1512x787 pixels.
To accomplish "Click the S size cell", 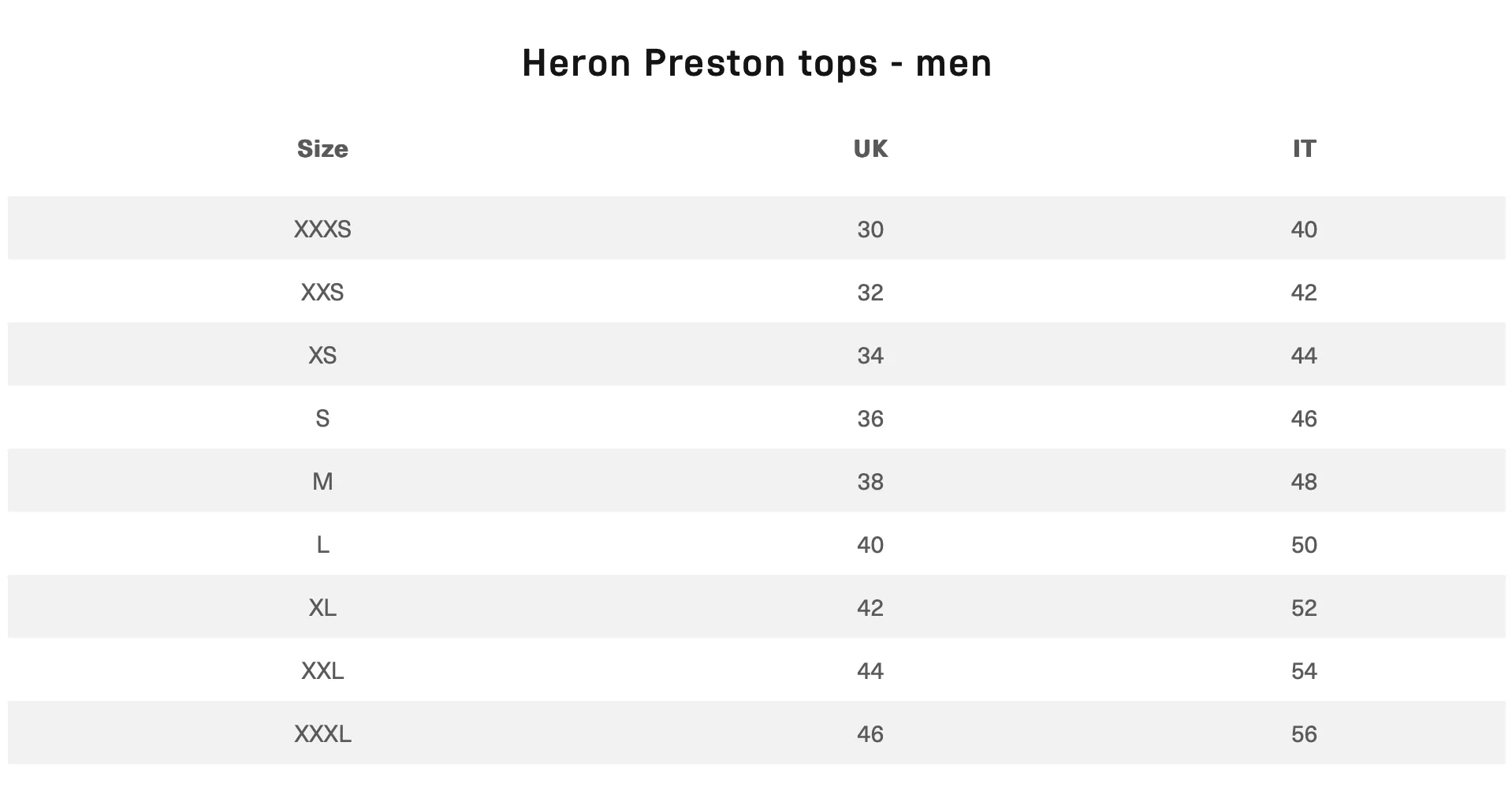I will [322, 419].
